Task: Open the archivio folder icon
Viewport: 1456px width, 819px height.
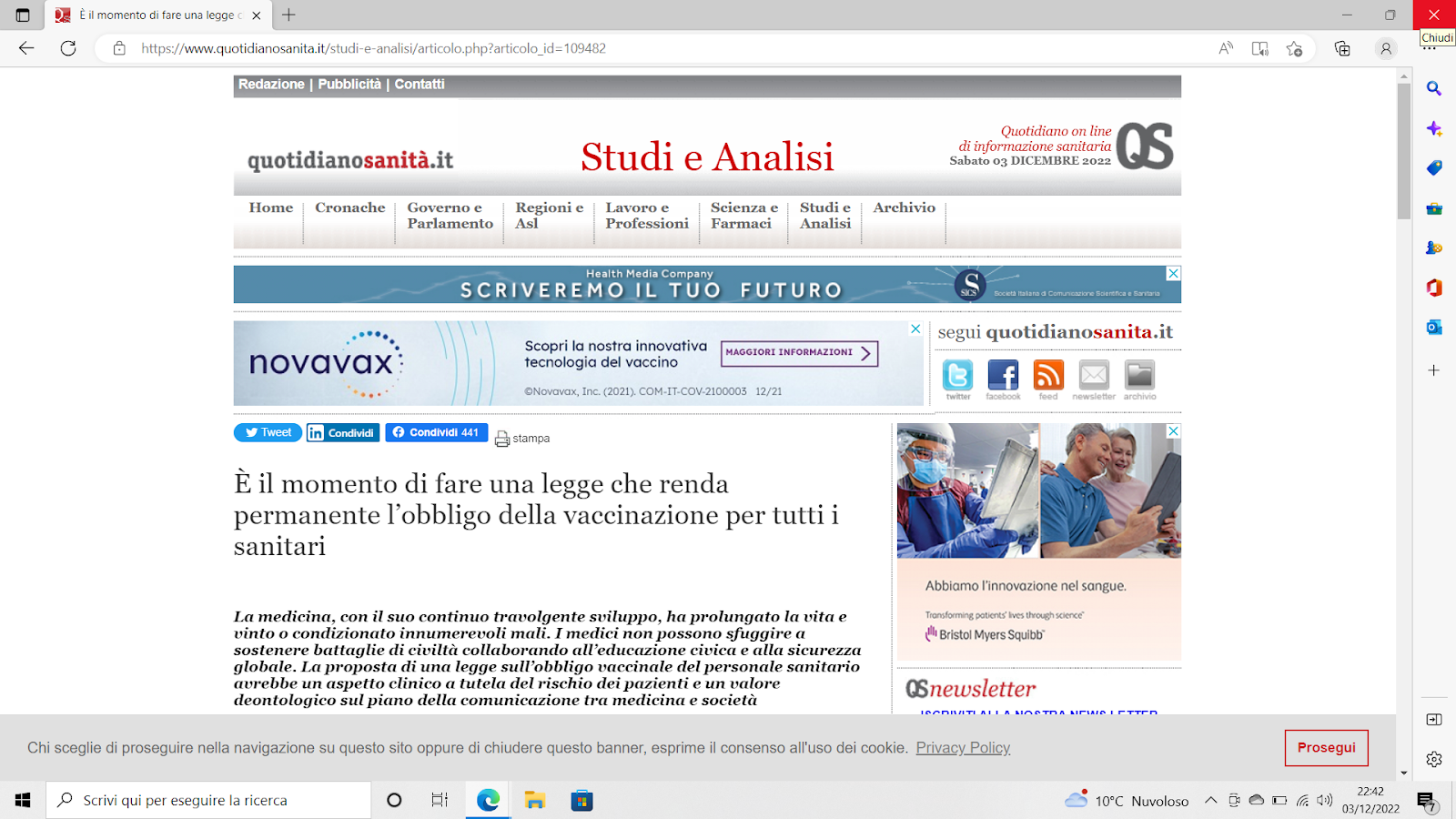Action: [x=1139, y=375]
